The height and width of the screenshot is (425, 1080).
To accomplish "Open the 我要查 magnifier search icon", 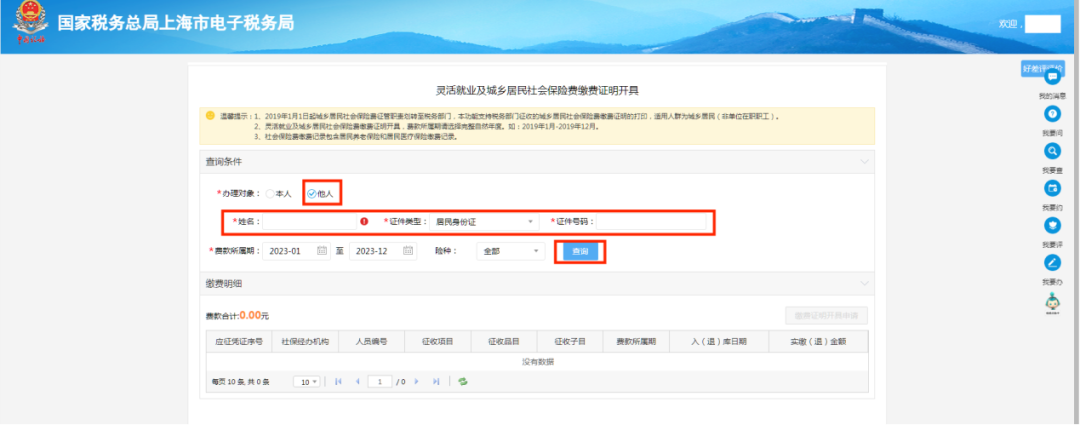I will 1052,151.
